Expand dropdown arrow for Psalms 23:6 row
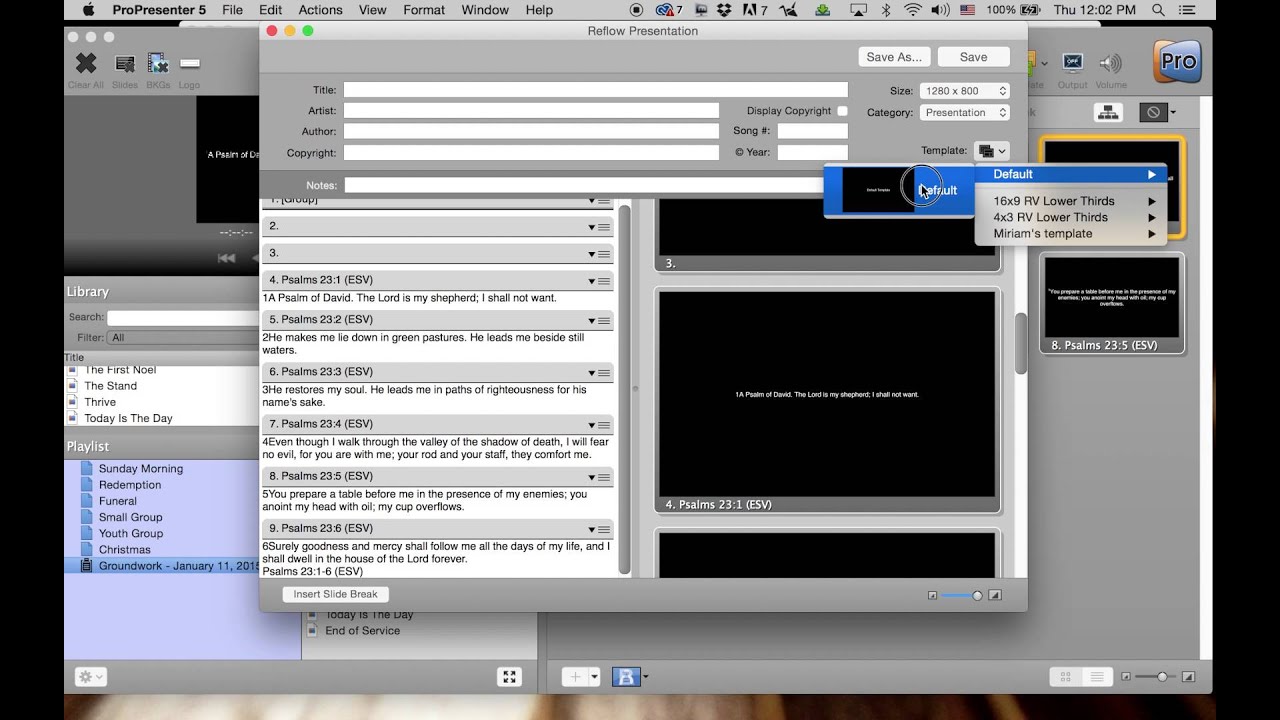The image size is (1280, 720). coord(591,530)
